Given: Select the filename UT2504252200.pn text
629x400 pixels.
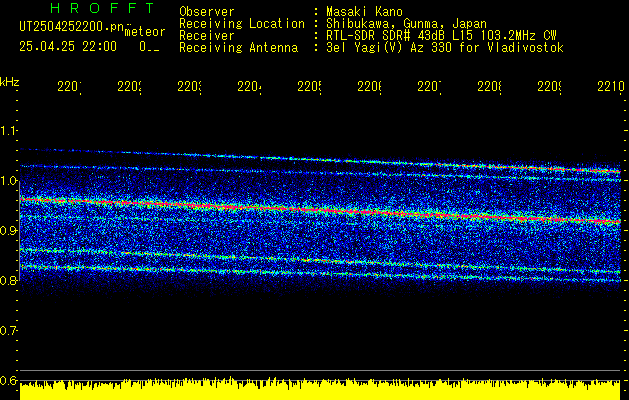Looking at the screenshot, I should [x=71, y=26].
